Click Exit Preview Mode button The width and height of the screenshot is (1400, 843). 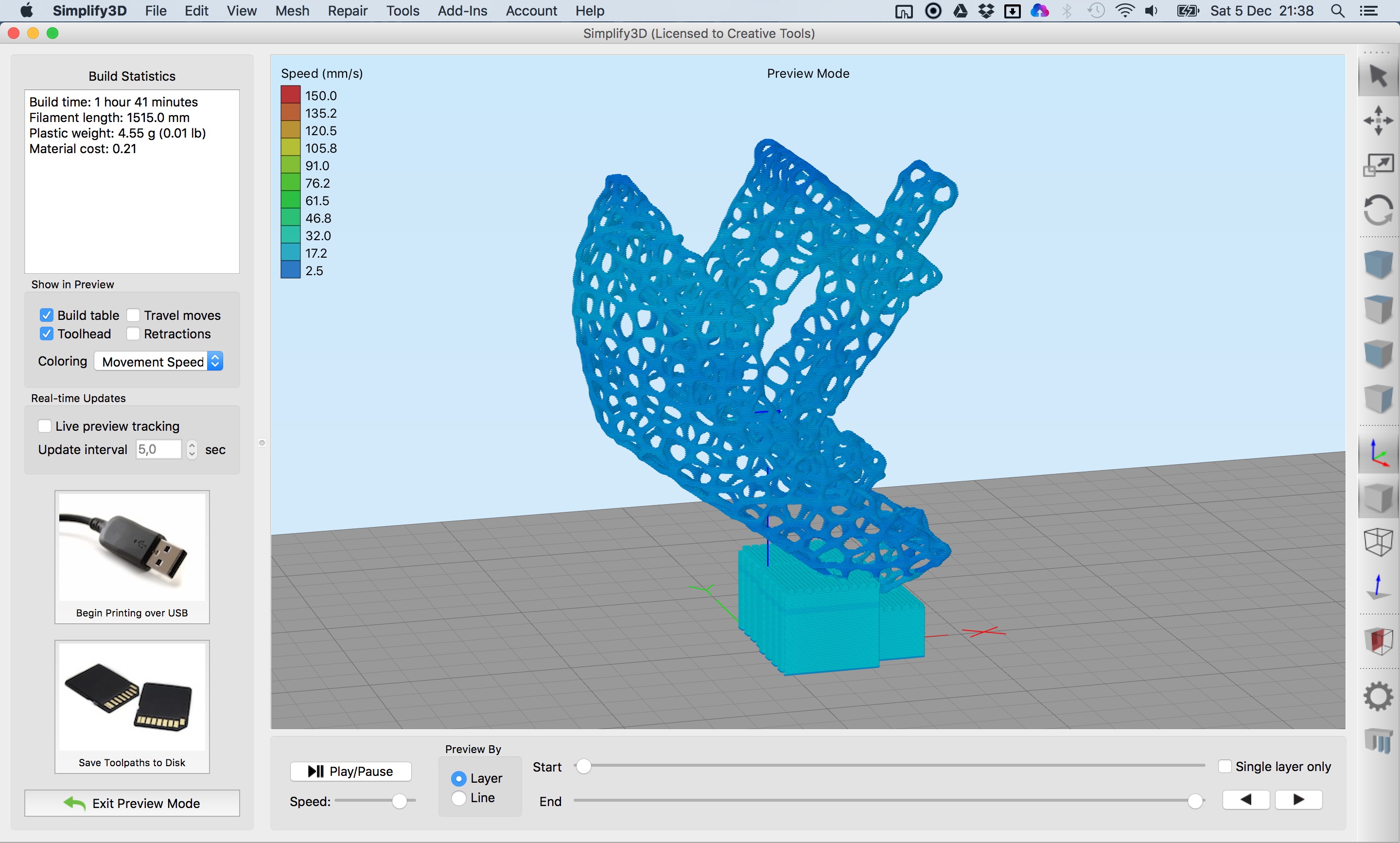[132, 803]
